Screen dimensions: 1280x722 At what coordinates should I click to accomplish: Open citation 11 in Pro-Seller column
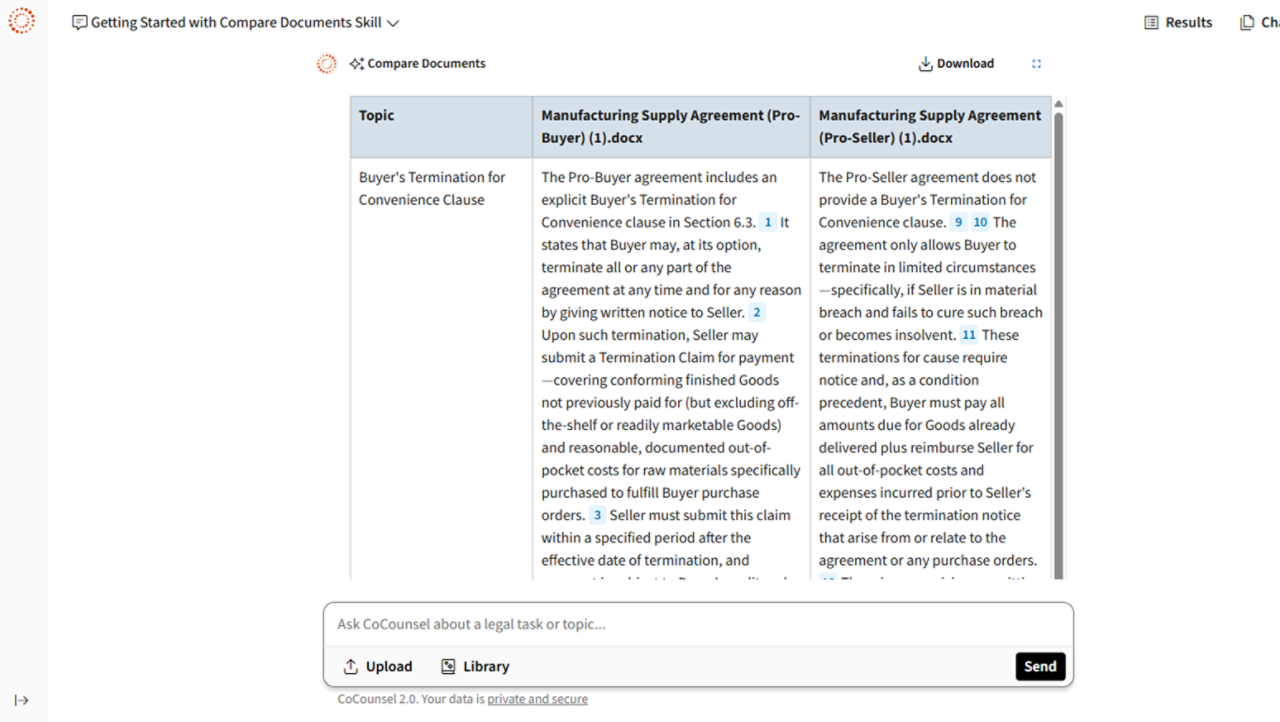click(x=968, y=336)
